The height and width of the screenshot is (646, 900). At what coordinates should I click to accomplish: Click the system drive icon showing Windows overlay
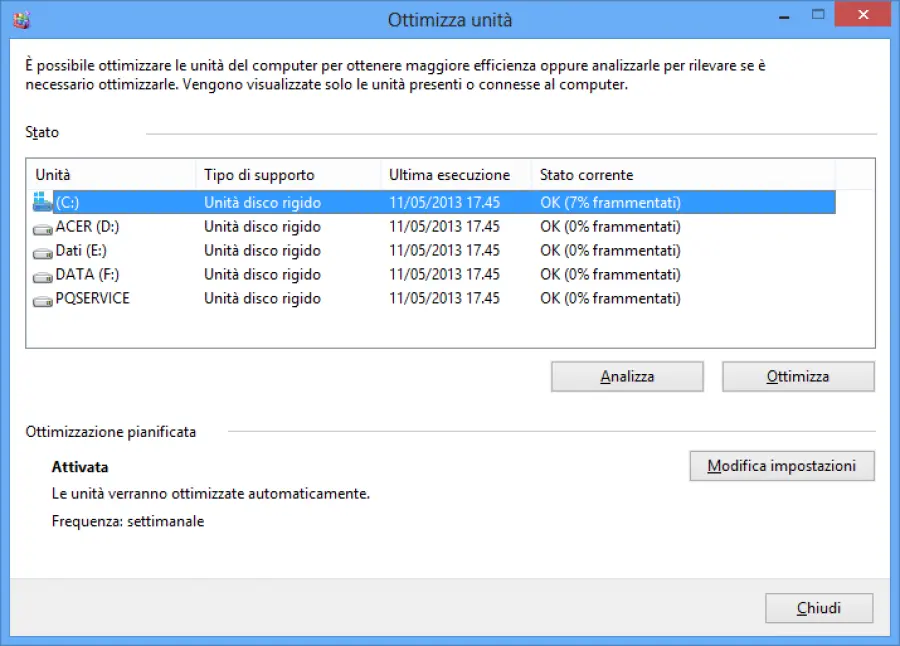point(41,201)
